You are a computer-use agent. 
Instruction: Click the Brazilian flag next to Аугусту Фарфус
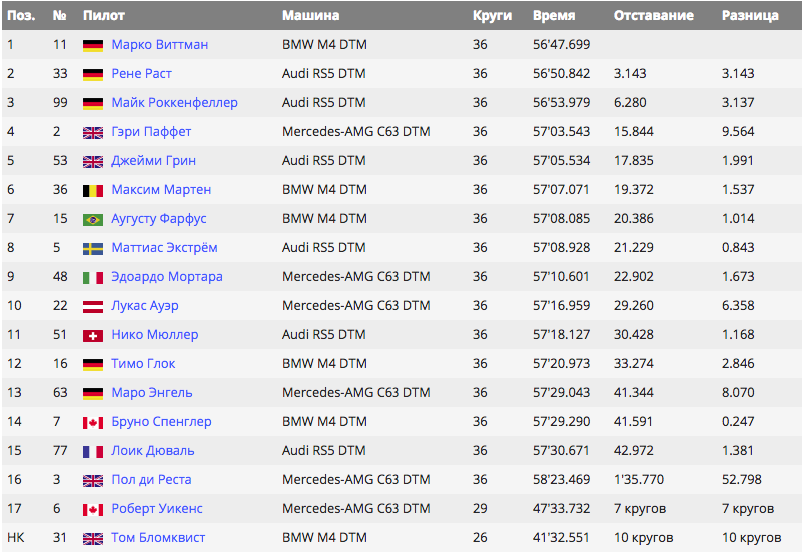pyautogui.click(x=93, y=219)
